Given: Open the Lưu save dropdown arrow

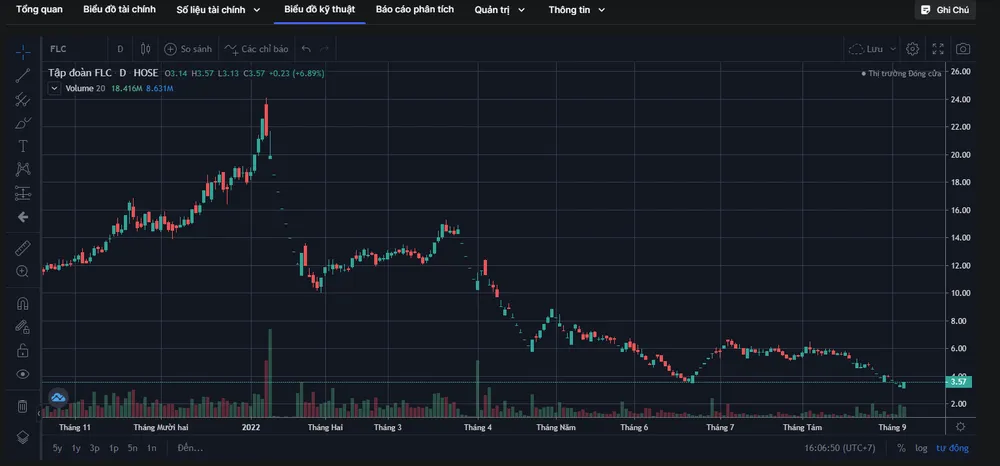Looking at the screenshot, I should [894, 48].
